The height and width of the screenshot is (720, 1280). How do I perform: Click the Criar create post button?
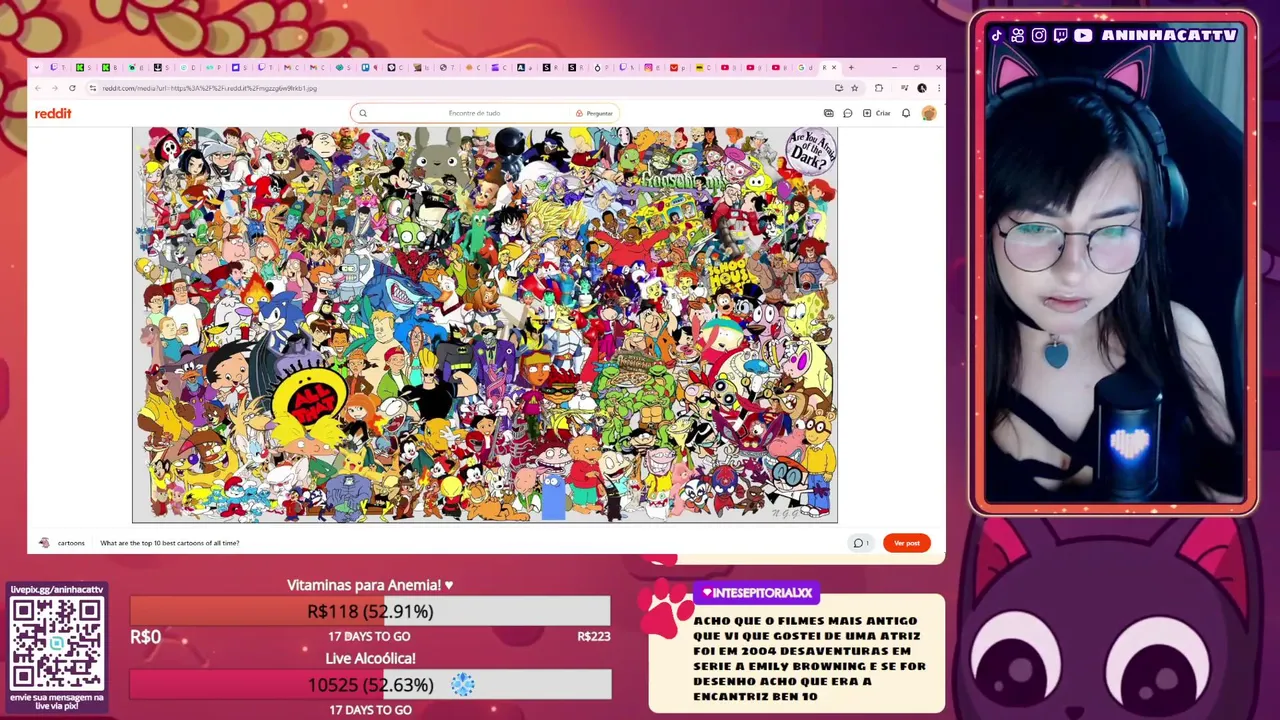pyautogui.click(x=877, y=113)
